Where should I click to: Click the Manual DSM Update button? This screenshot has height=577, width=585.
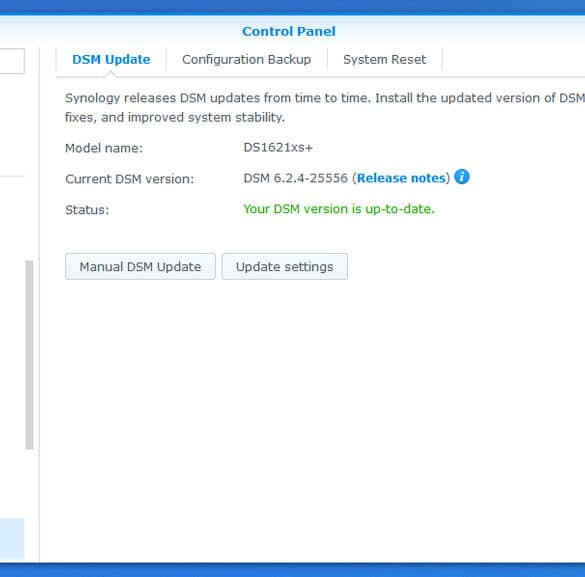(140, 266)
